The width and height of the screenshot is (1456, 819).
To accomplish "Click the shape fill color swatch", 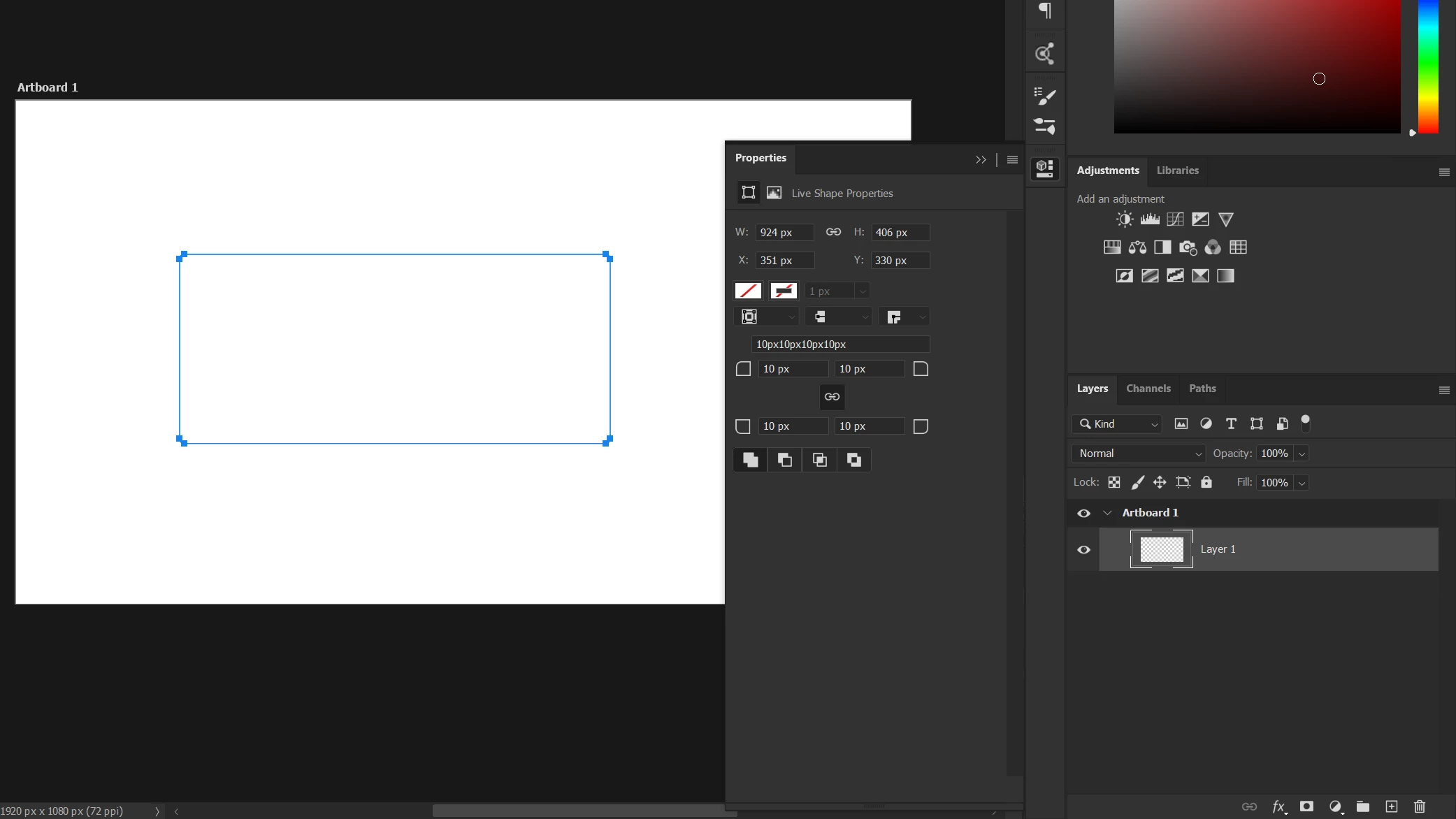I will 748,291.
